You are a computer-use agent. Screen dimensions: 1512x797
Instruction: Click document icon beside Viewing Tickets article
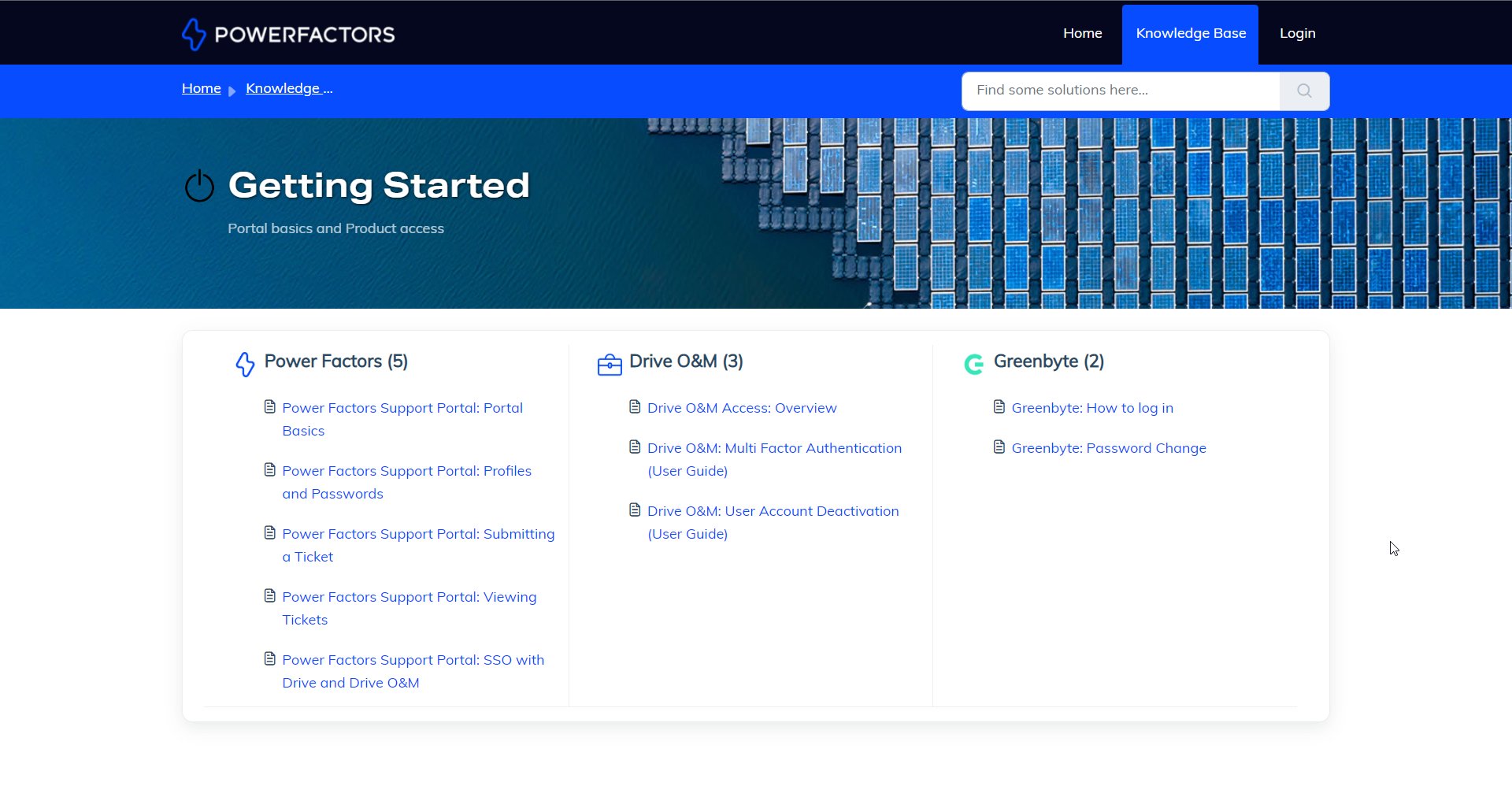(270, 596)
